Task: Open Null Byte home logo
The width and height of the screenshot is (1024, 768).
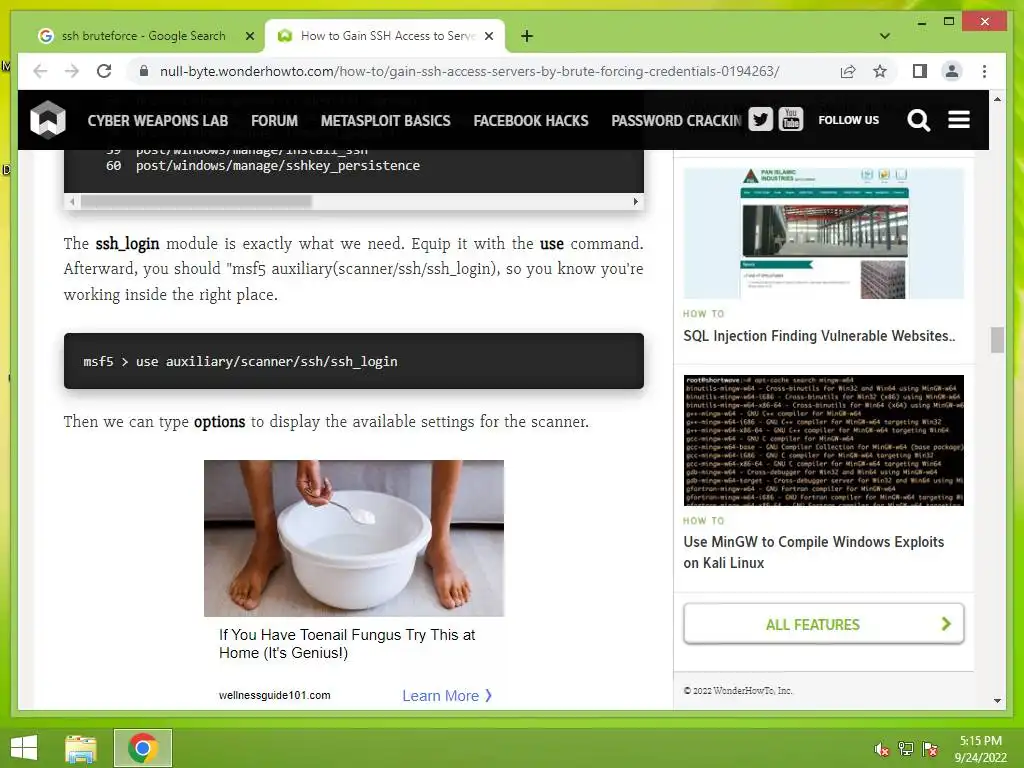Action: (48, 120)
